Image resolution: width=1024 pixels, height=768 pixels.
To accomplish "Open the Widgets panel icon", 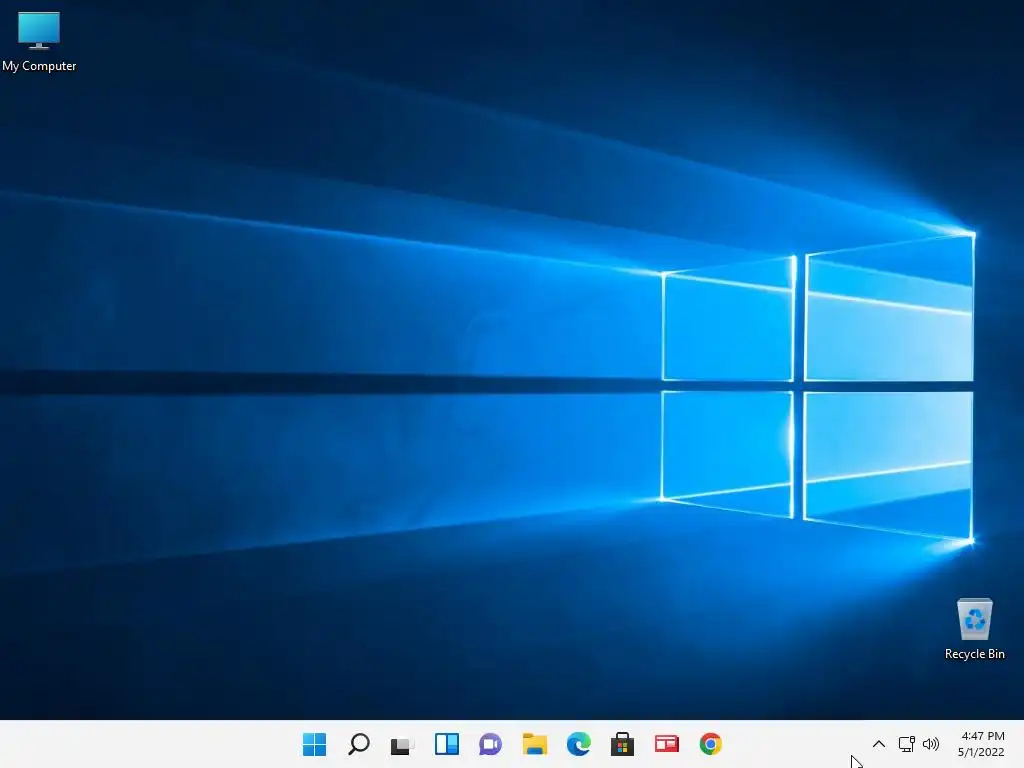I will [x=447, y=744].
